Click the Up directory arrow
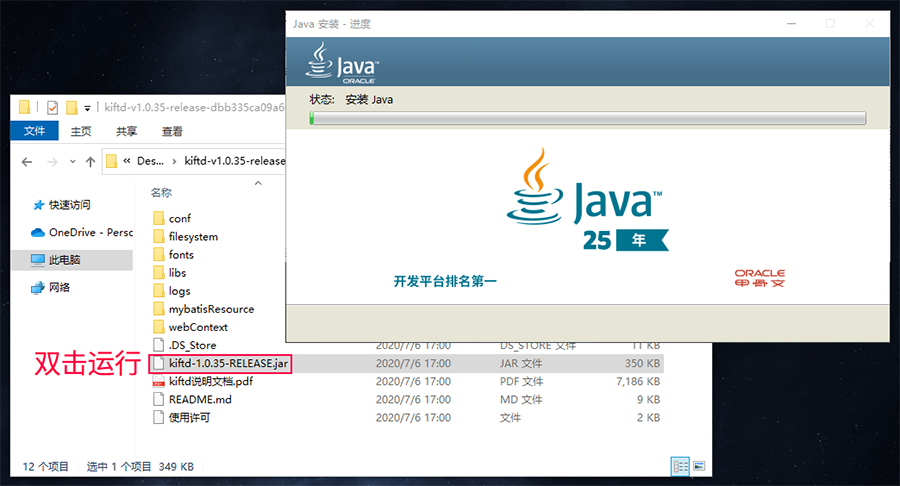Viewport: 900px width, 486px height. click(90, 161)
